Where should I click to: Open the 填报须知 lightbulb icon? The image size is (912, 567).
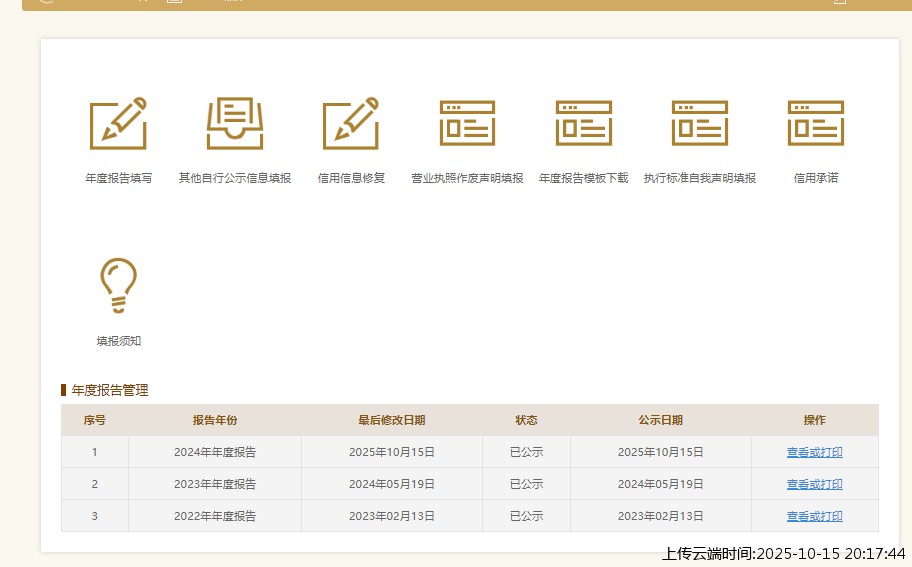[x=118, y=287]
